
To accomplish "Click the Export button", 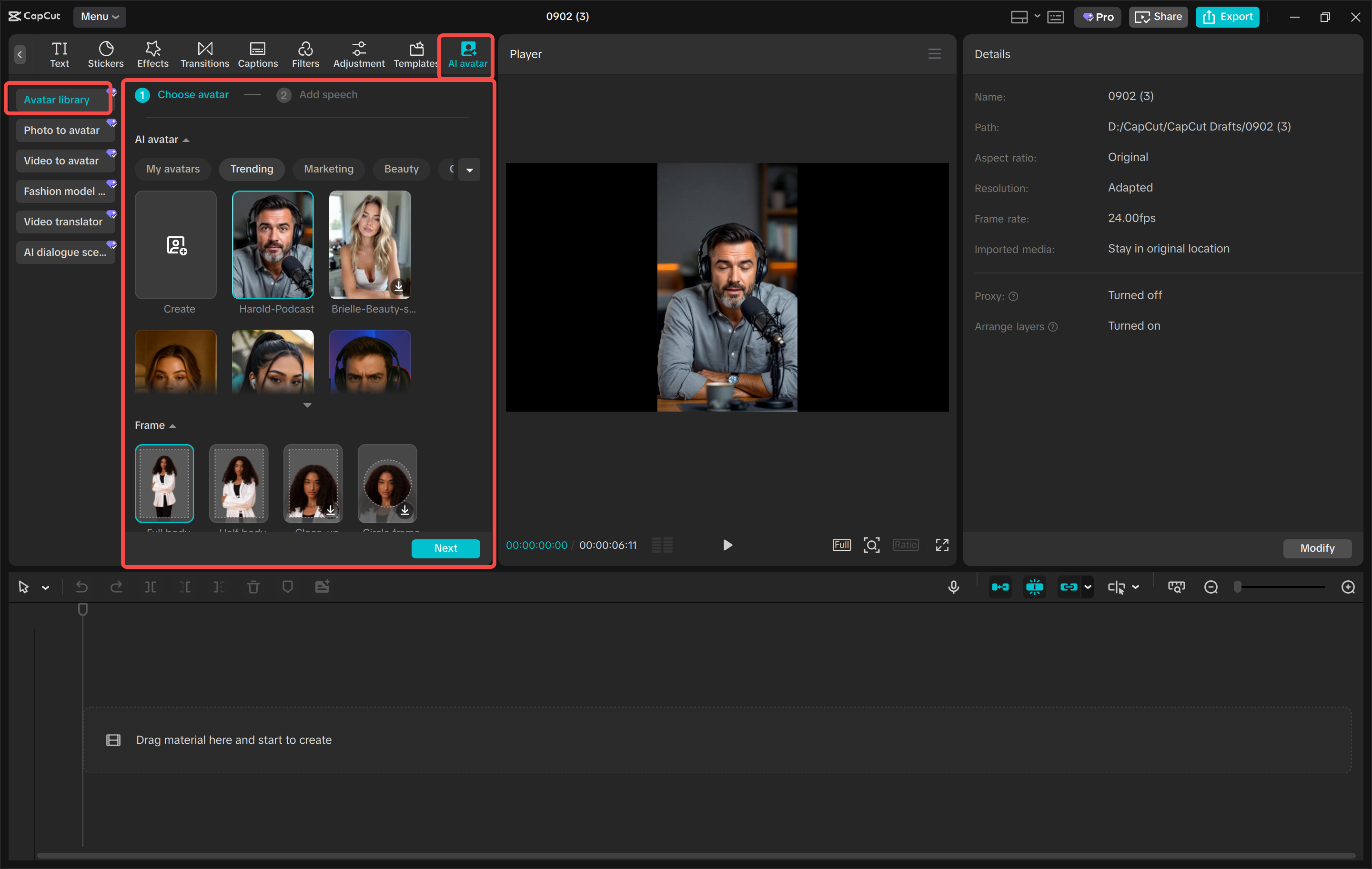I will click(x=1227, y=17).
